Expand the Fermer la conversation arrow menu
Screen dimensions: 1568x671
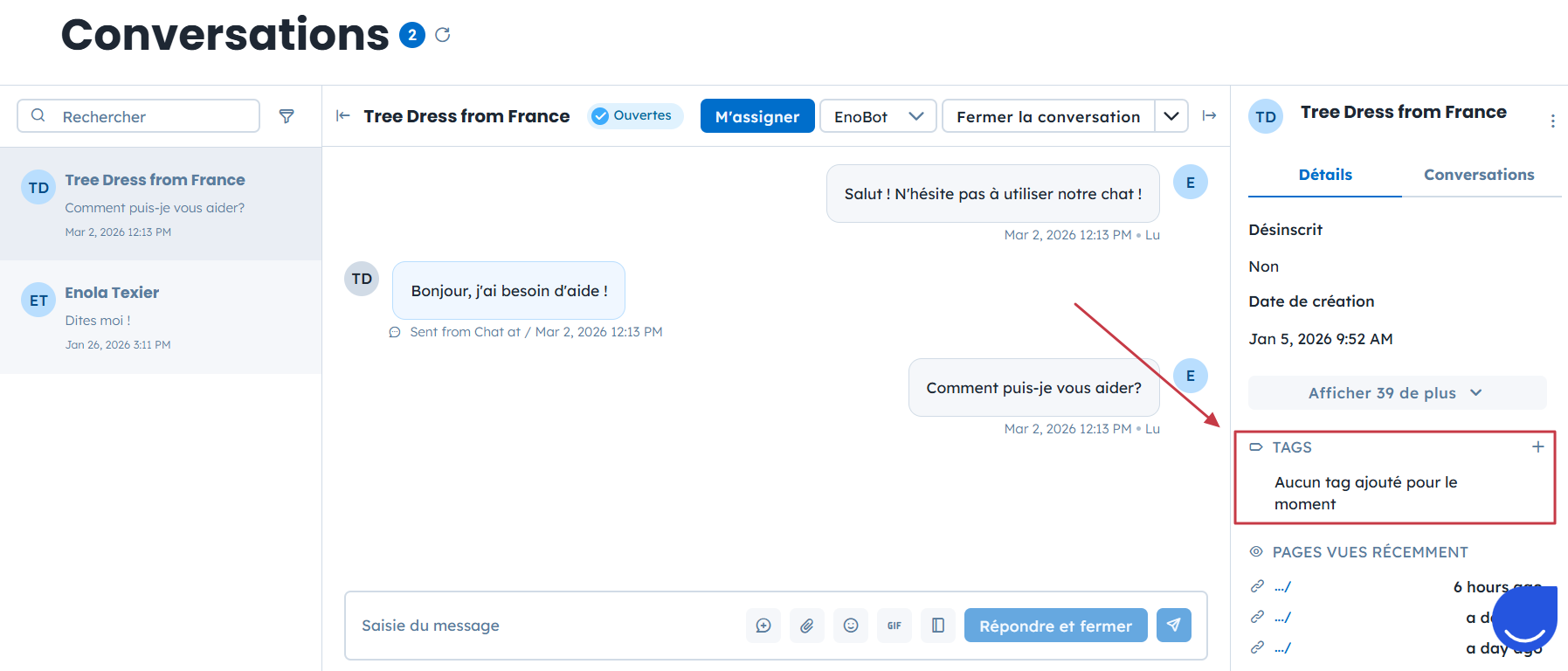point(1171,116)
